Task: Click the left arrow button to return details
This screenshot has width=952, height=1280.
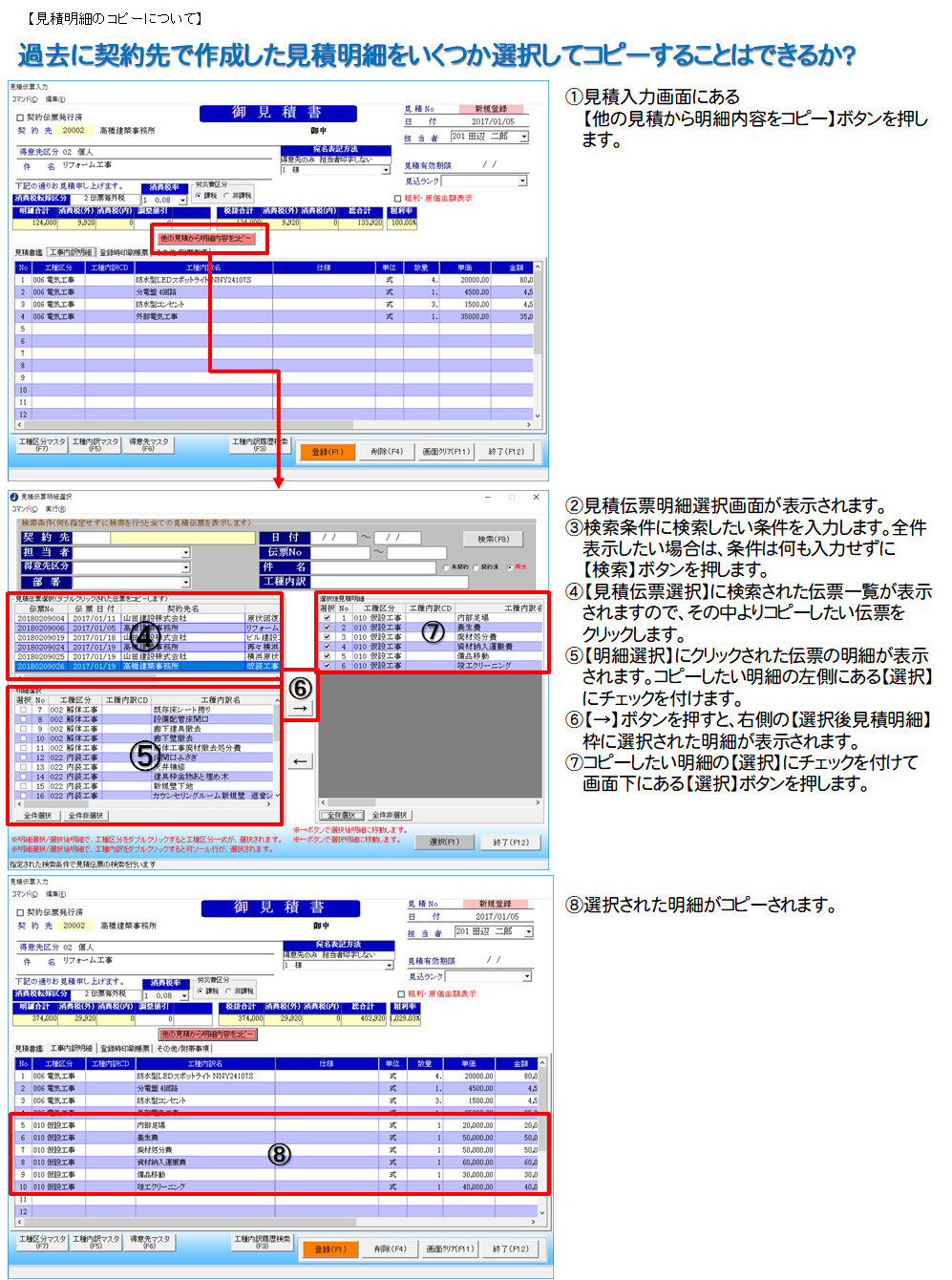Action: (300, 761)
